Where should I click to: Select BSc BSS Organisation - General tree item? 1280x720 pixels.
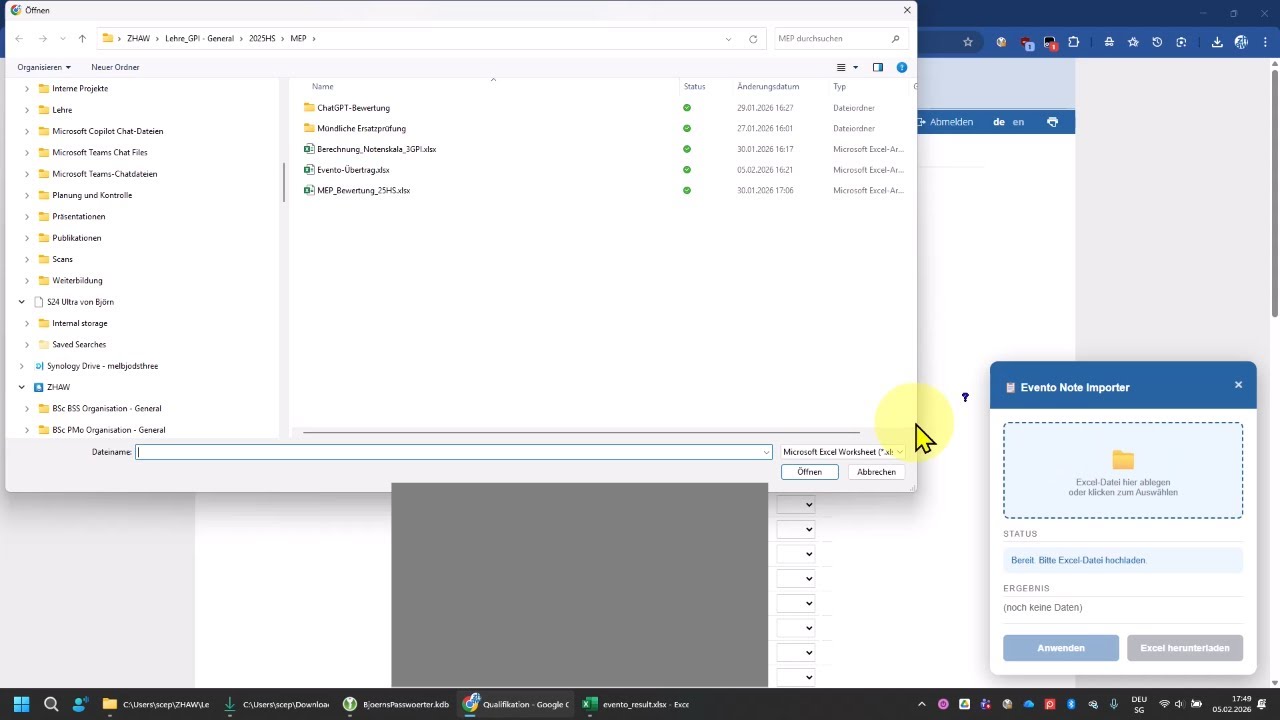tap(106, 409)
